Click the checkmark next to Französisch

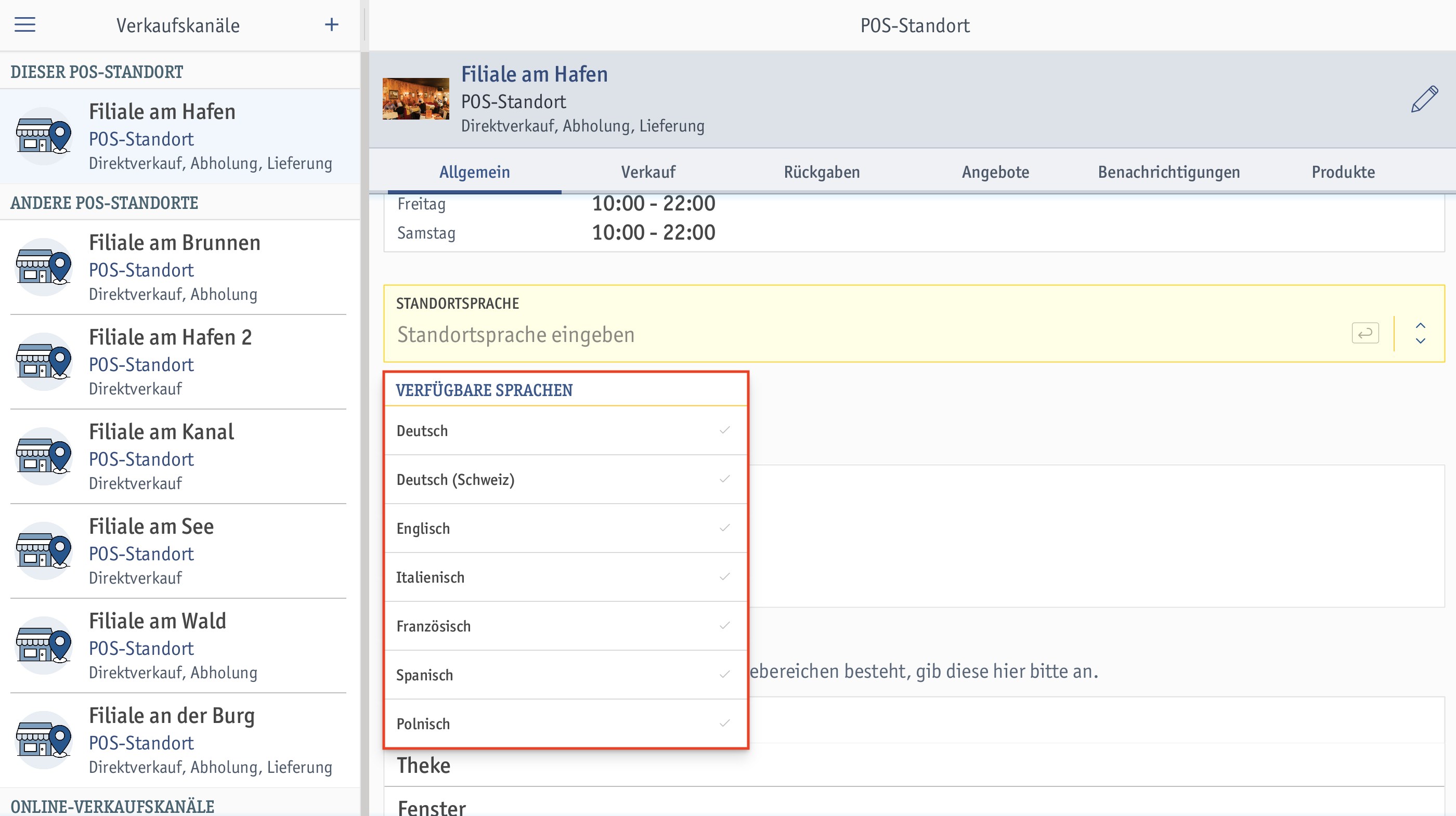coord(724,625)
